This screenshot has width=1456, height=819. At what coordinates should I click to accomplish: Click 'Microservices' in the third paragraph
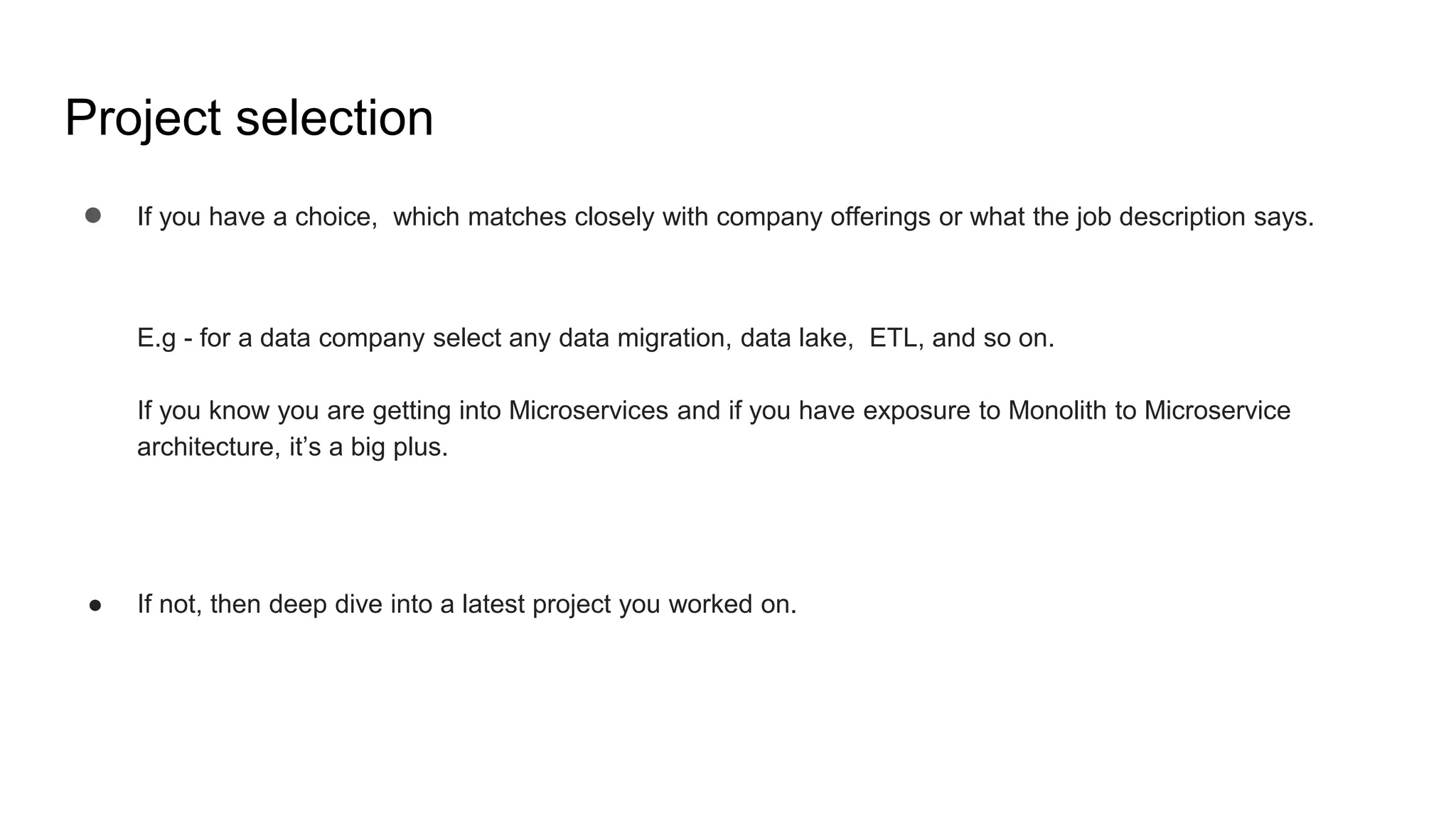(x=589, y=410)
